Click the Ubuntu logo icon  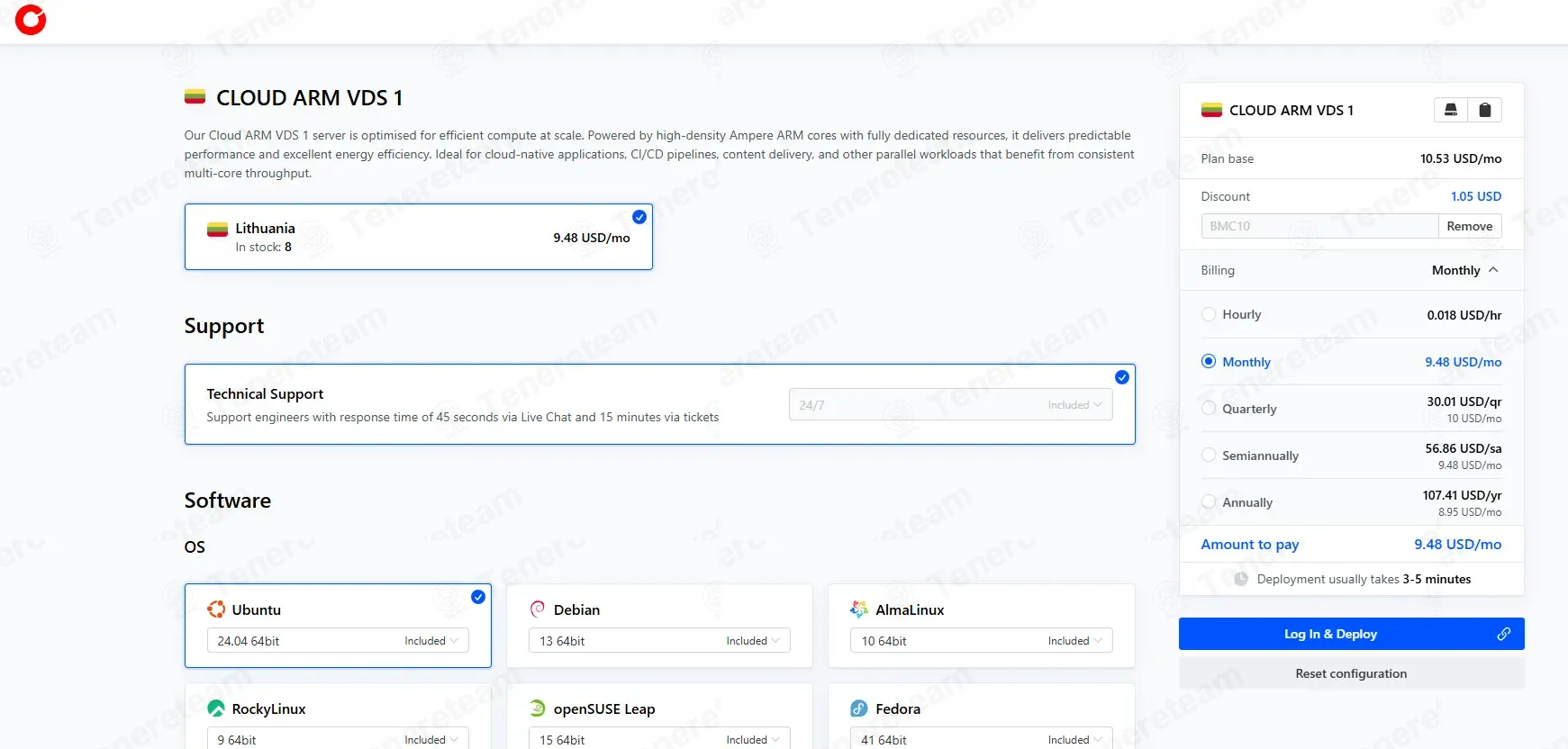216,609
